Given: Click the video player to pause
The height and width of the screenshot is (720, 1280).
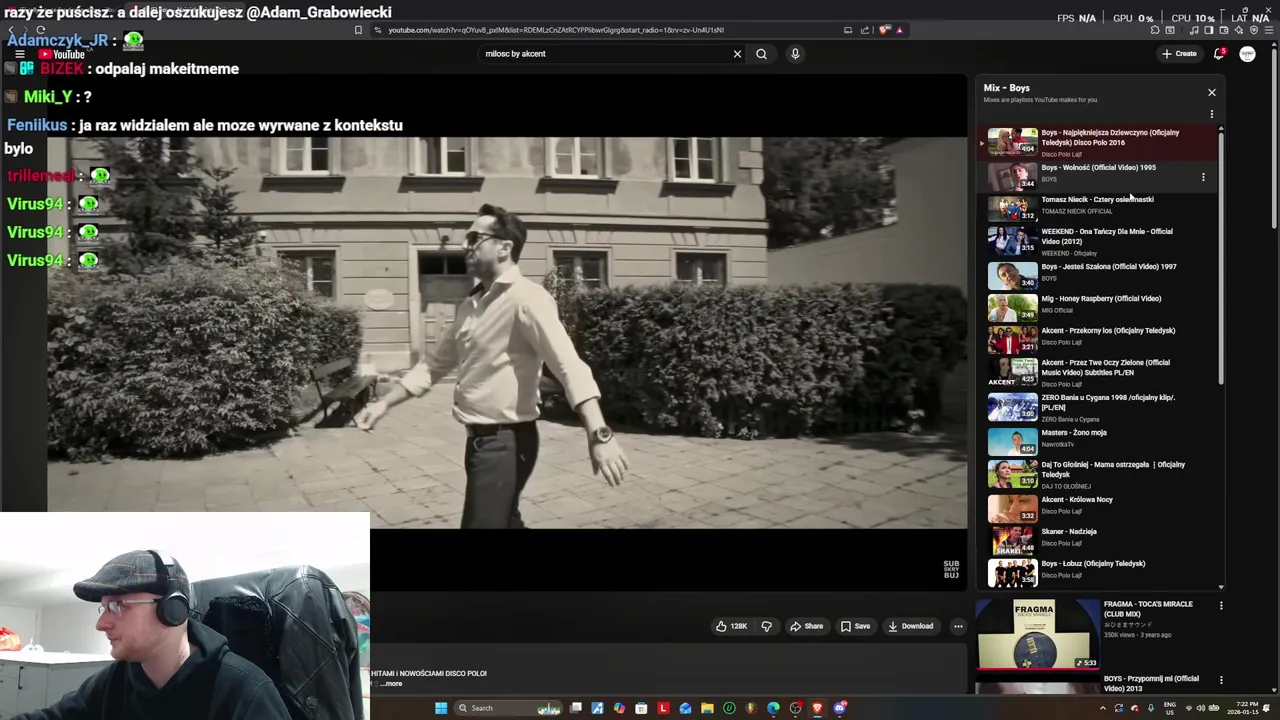Looking at the screenshot, I should (x=507, y=333).
